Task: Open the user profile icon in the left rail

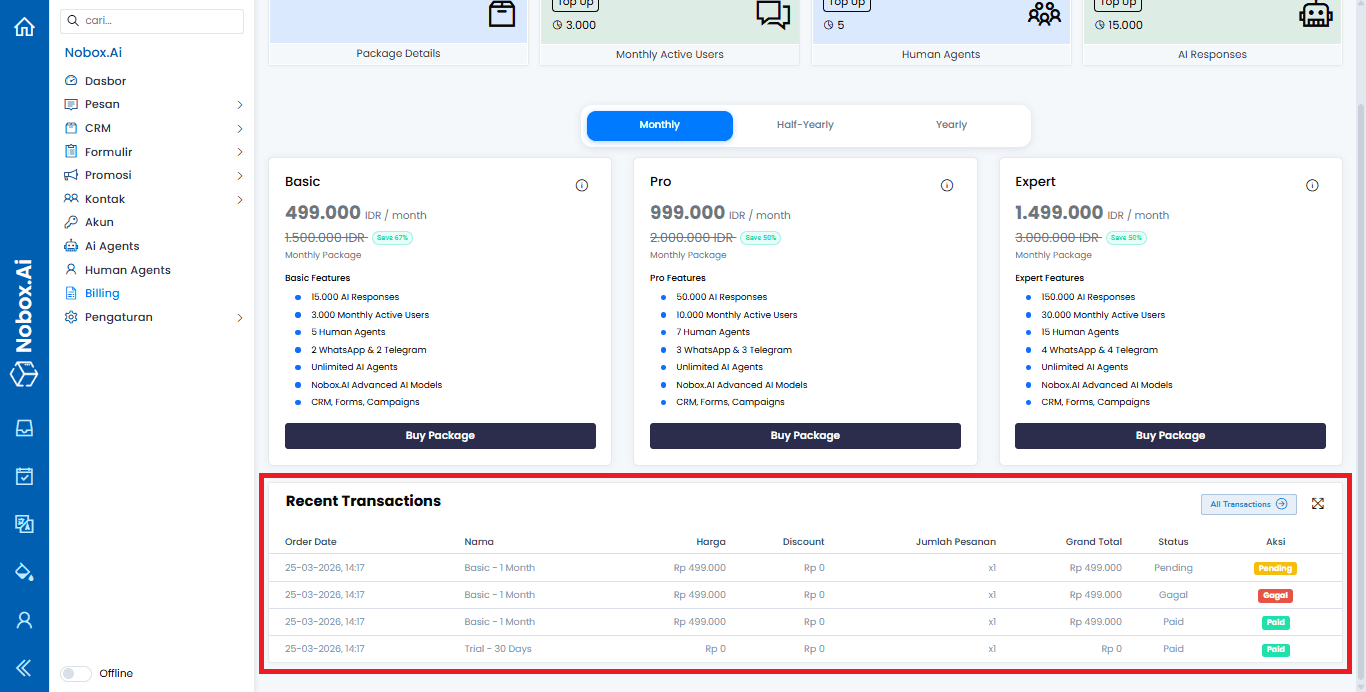Action: (24, 620)
